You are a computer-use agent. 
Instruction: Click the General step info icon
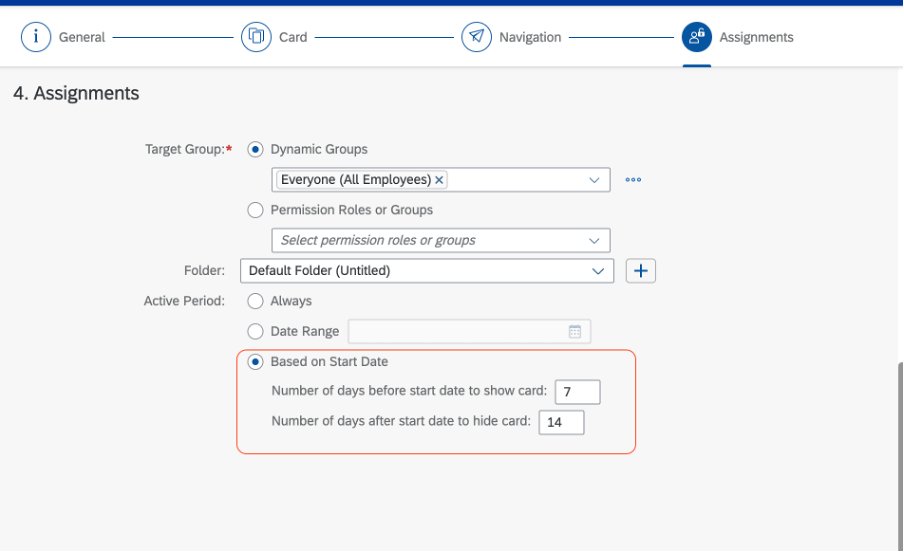(36, 37)
